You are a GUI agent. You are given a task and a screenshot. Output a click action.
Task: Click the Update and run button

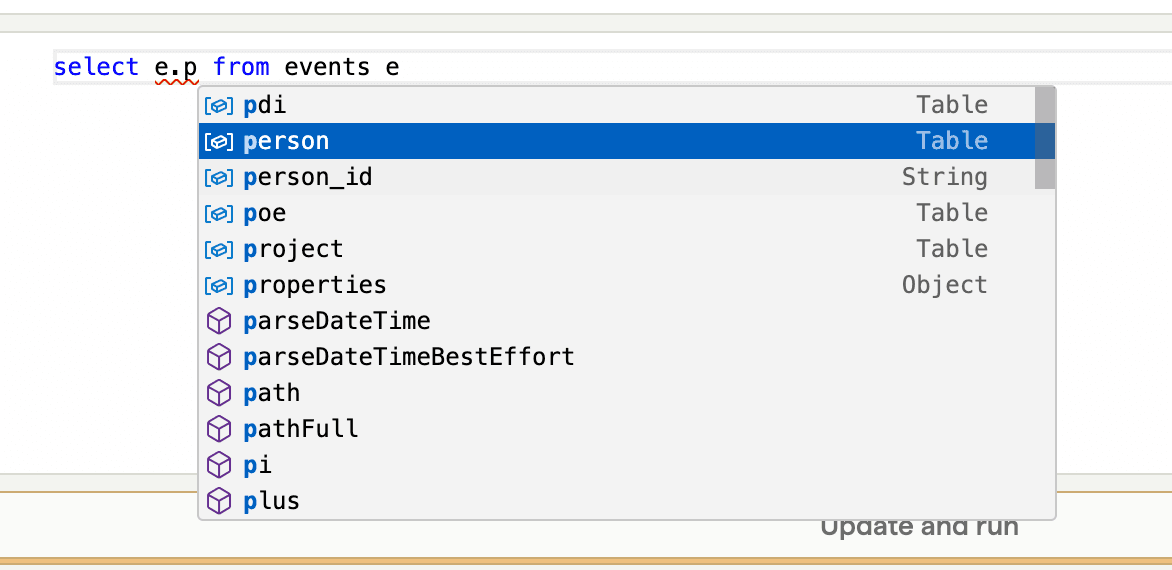tap(919, 527)
